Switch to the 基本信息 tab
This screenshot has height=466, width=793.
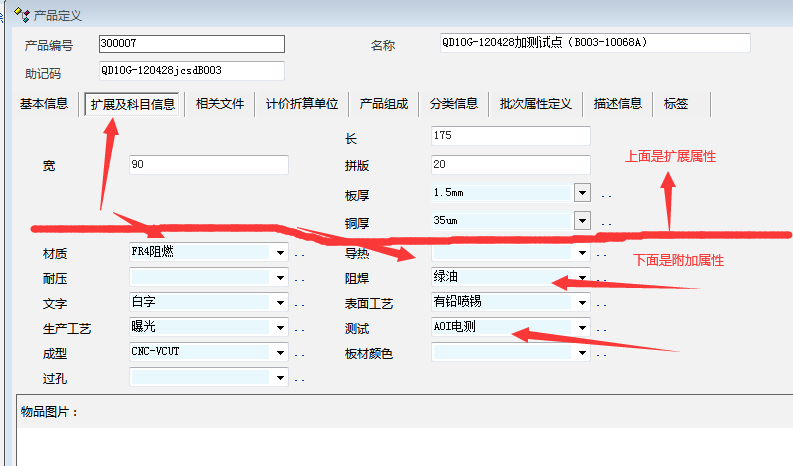pyautogui.click(x=44, y=104)
